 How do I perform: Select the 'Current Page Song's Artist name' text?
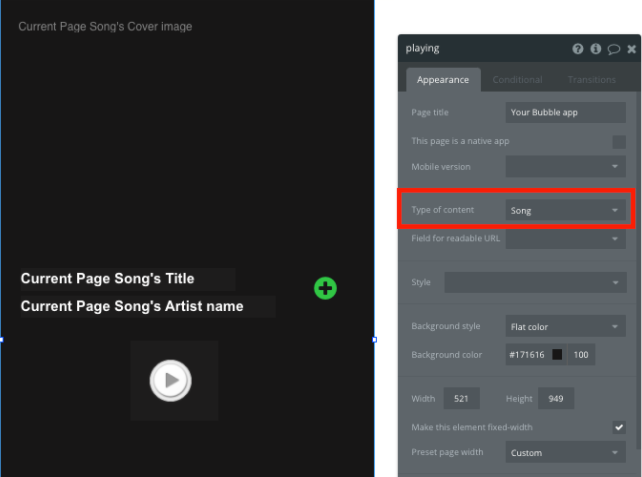pyautogui.click(x=148, y=307)
